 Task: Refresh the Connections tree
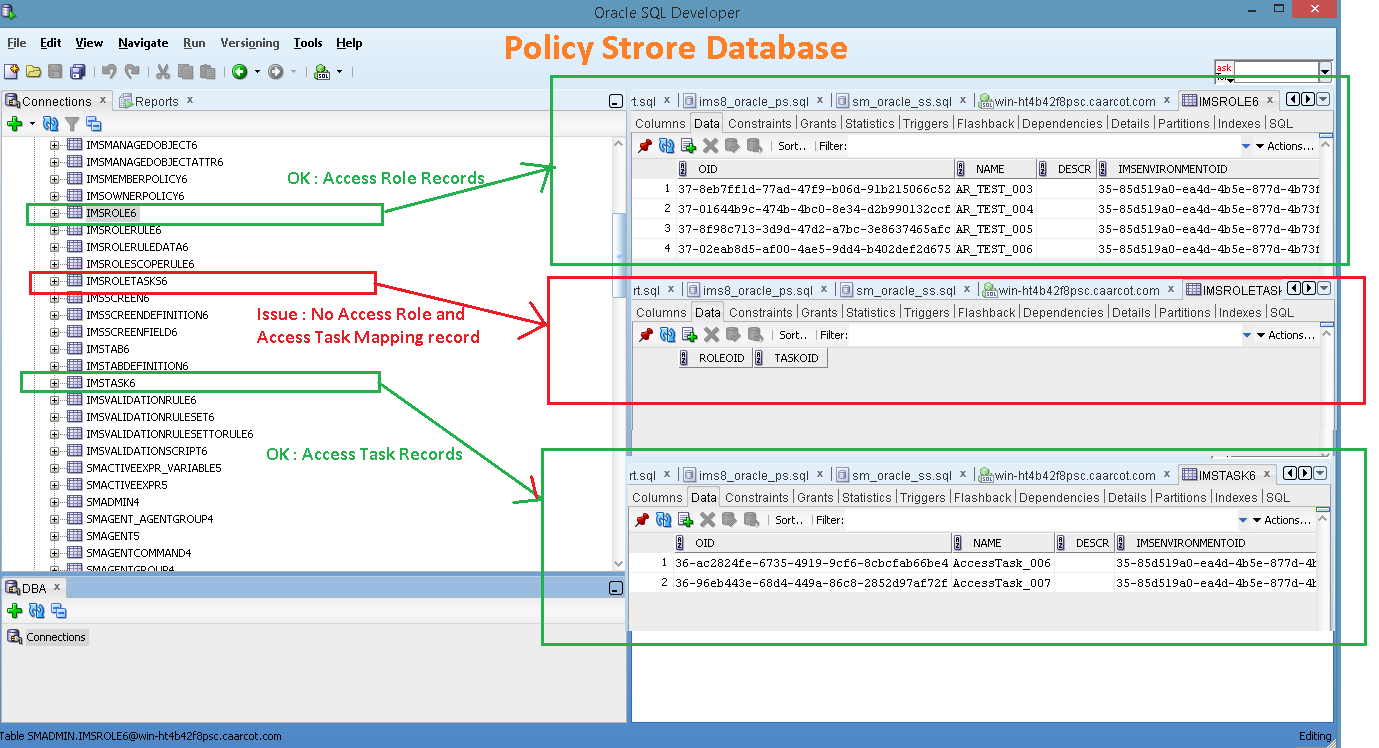tap(50, 124)
